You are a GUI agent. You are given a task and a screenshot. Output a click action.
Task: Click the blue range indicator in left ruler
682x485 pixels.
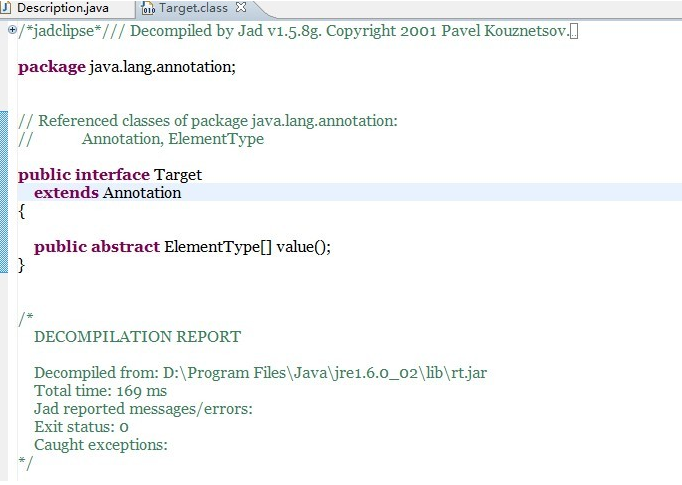[x=4, y=192]
